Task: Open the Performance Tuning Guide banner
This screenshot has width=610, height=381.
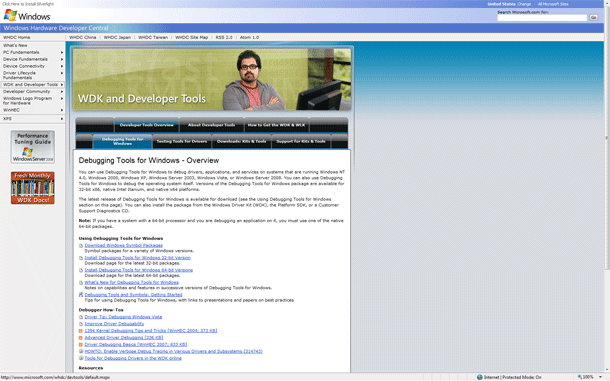Action: [33, 147]
